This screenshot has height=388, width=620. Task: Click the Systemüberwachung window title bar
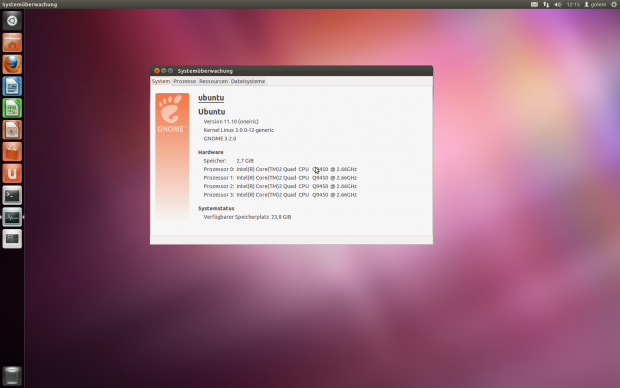291,71
